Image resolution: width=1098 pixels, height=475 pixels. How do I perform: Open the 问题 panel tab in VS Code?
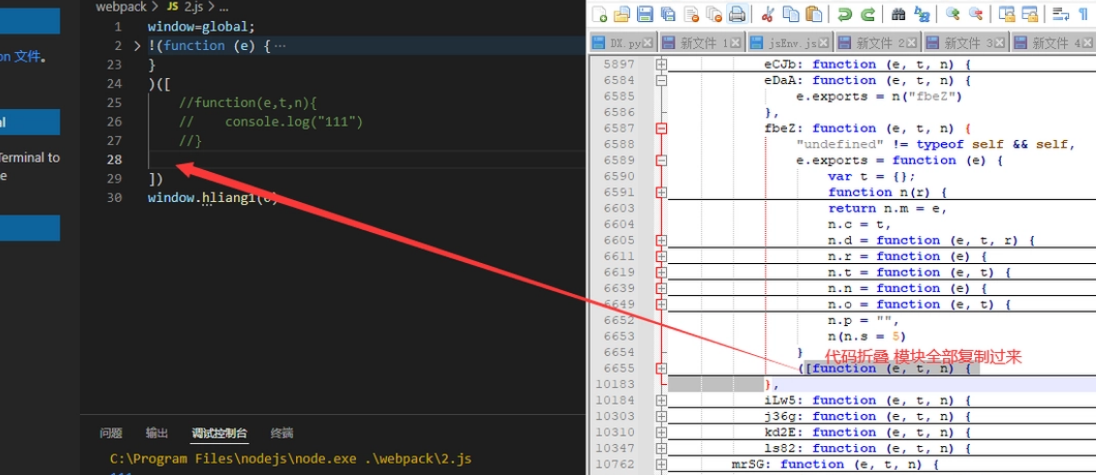[x=111, y=433]
